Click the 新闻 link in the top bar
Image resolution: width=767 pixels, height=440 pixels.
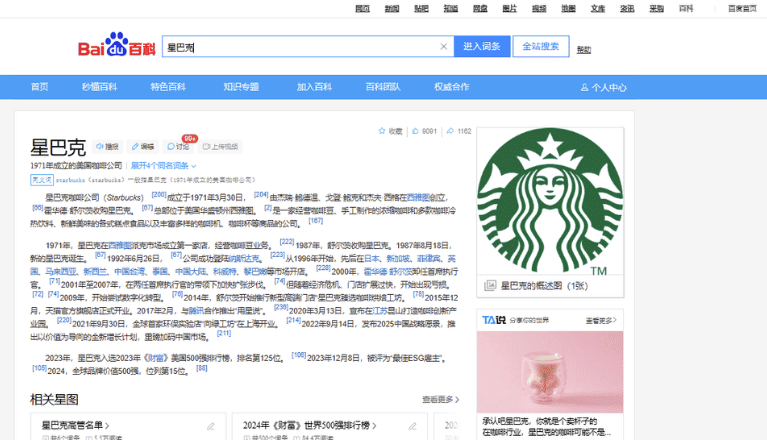coord(392,8)
